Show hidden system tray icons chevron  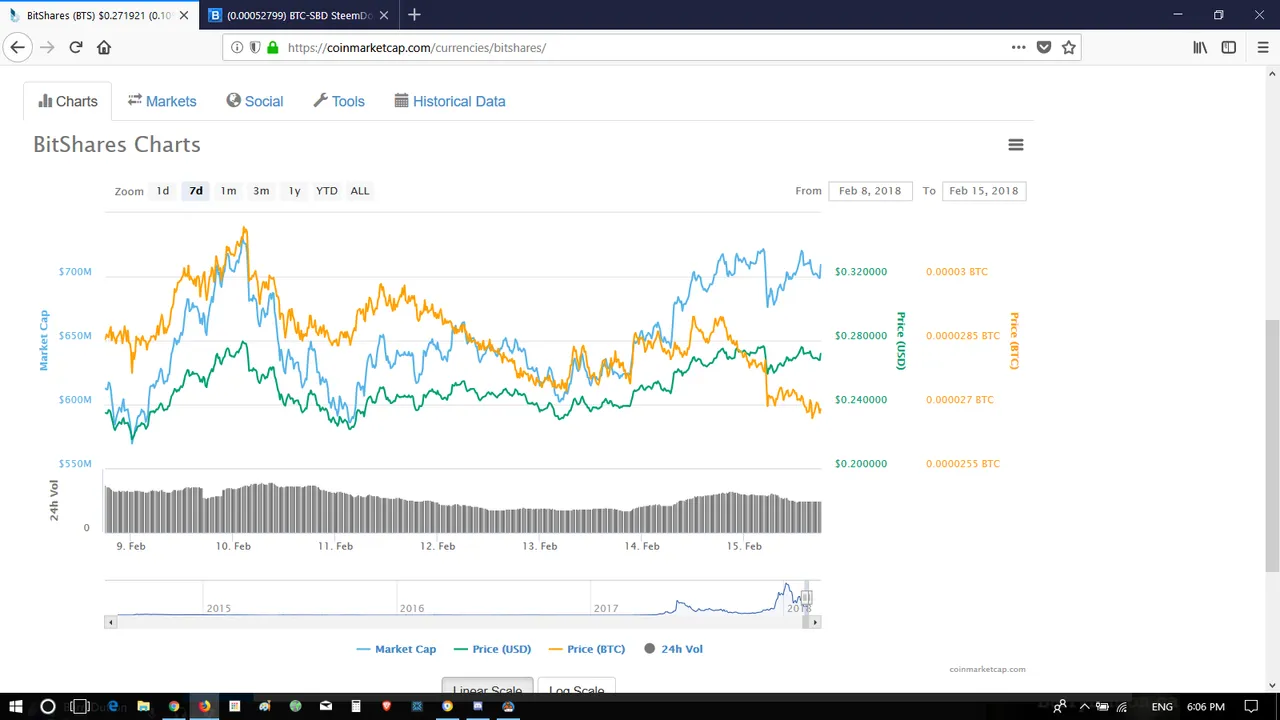1084,707
